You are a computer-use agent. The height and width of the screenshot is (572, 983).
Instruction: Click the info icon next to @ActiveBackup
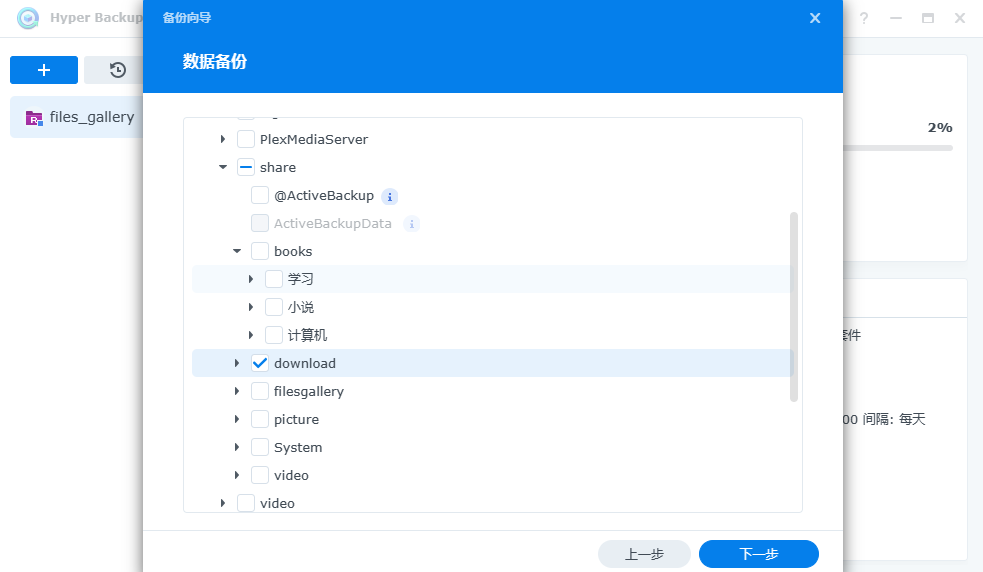390,196
